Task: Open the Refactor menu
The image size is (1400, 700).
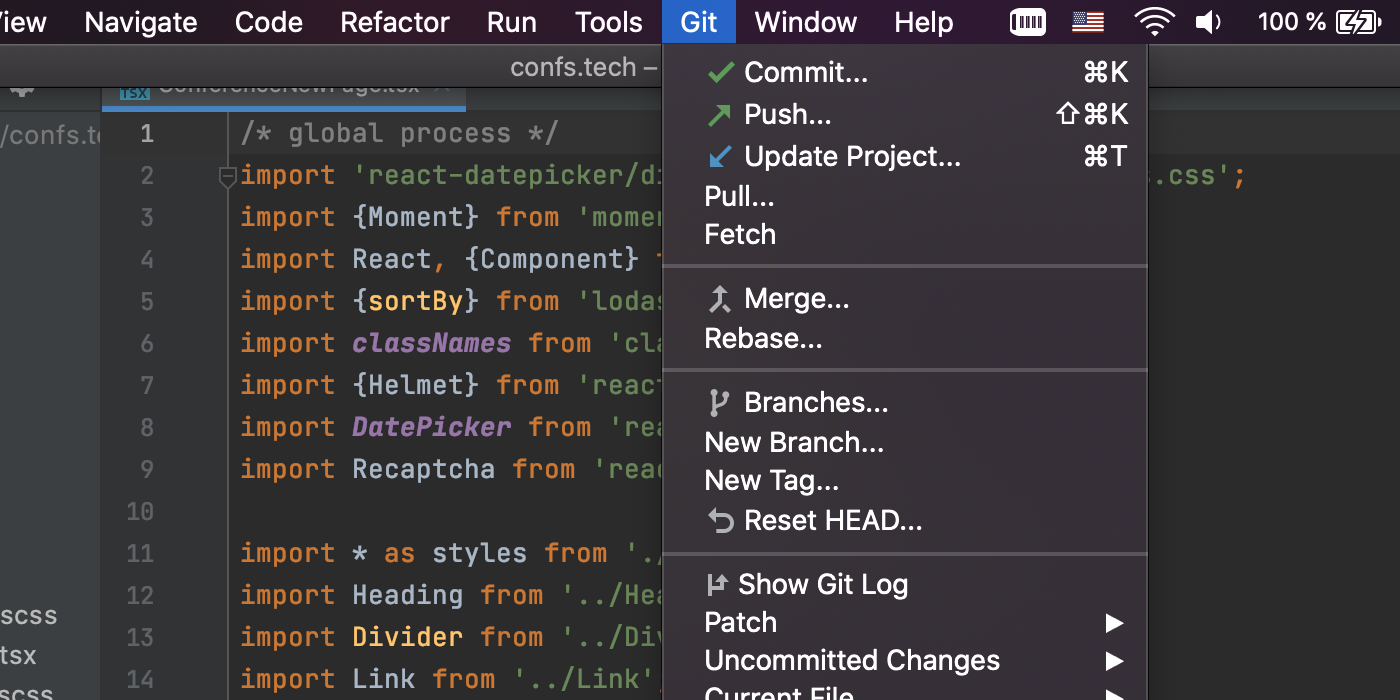Action: [395, 22]
